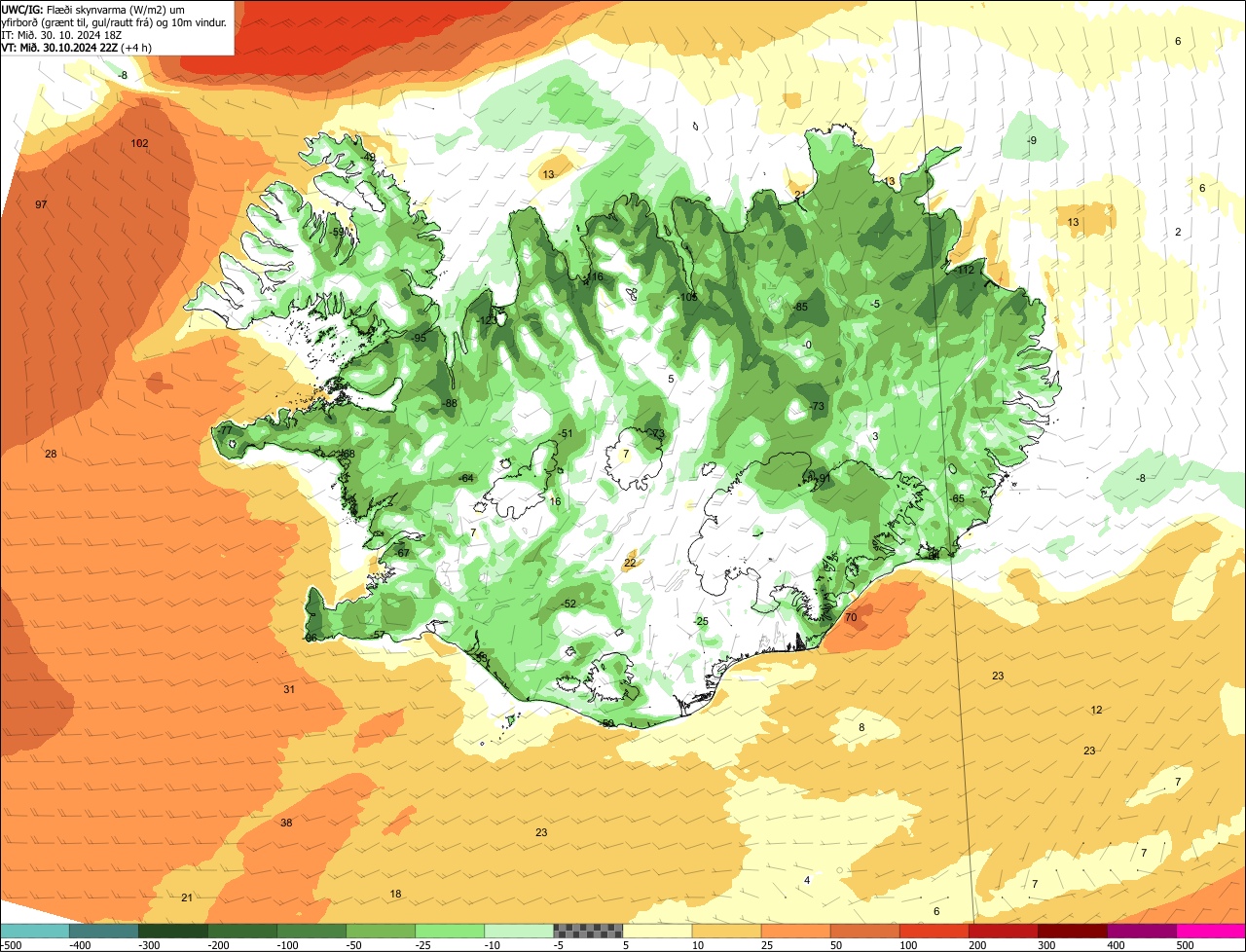Click the '70' value off the southeast coast
This screenshot has height=952, width=1246.
click(x=850, y=617)
